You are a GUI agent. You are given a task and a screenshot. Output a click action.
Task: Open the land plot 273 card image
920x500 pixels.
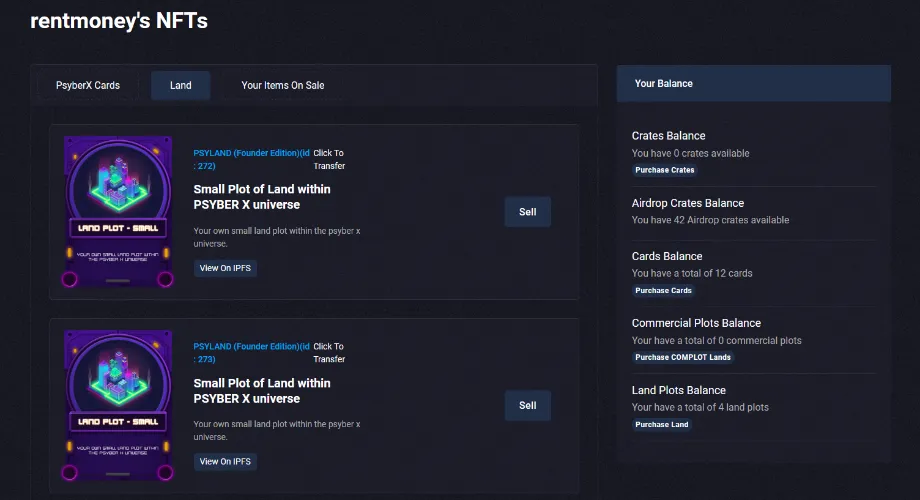click(x=118, y=406)
